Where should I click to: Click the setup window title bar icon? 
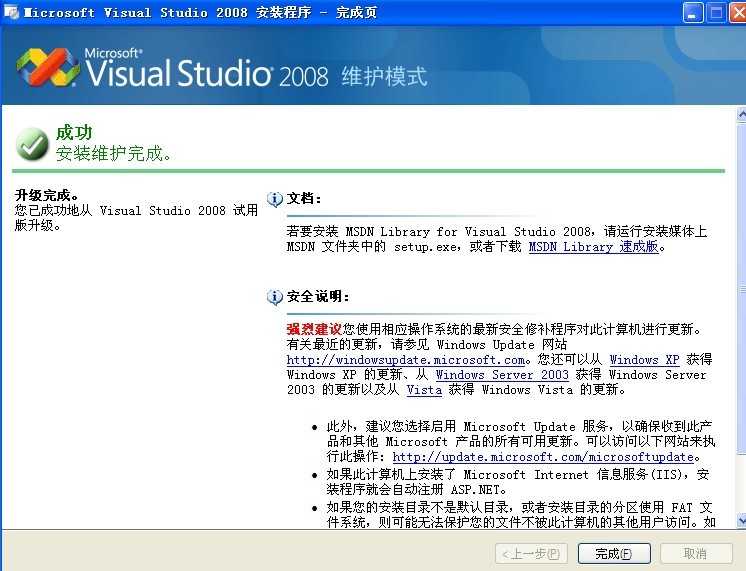[11, 12]
